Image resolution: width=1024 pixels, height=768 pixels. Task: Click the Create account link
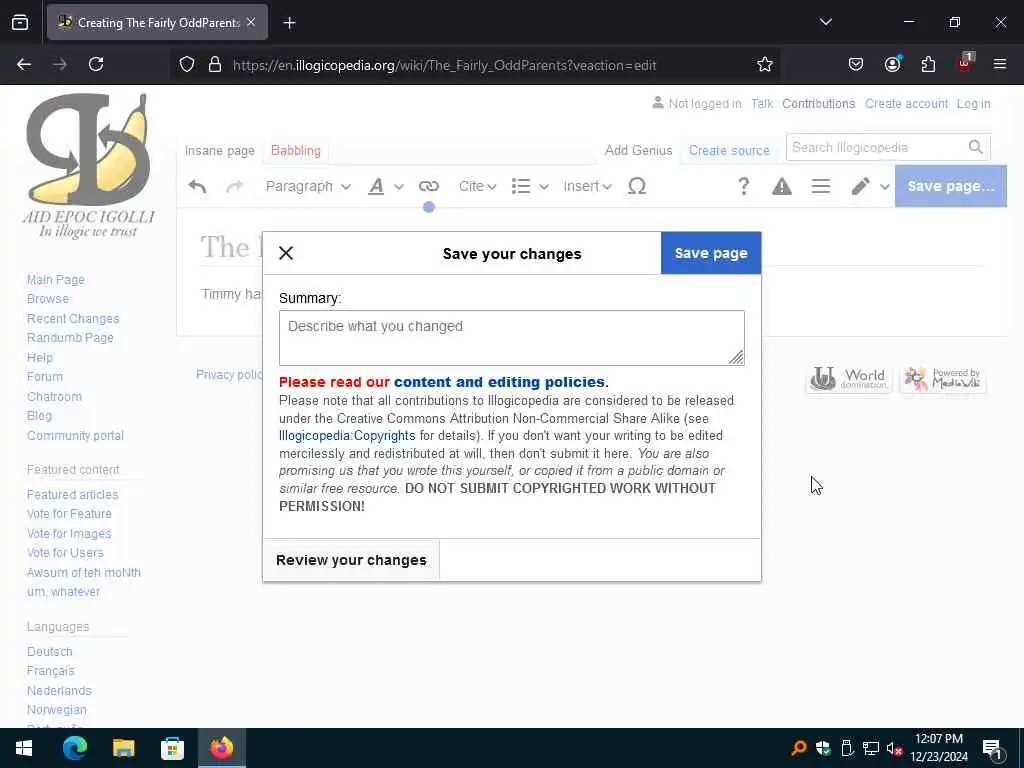click(906, 104)
